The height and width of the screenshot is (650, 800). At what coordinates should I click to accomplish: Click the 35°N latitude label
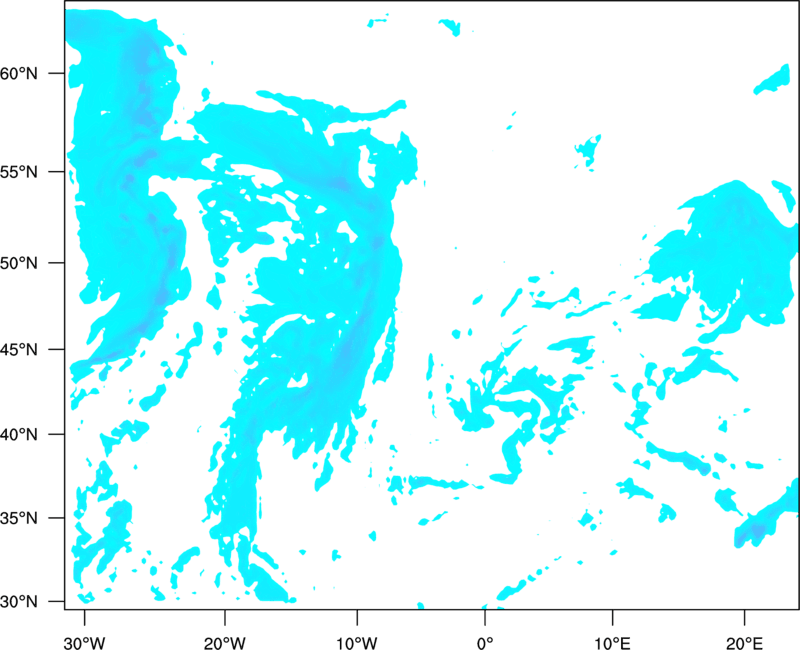(x=19, y=518)
